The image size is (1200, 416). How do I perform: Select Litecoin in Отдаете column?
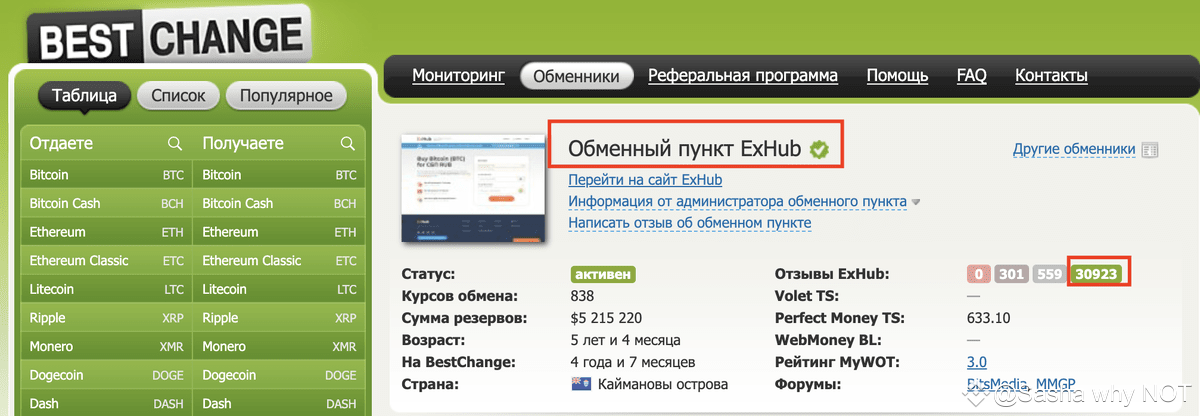click(106, 289)
